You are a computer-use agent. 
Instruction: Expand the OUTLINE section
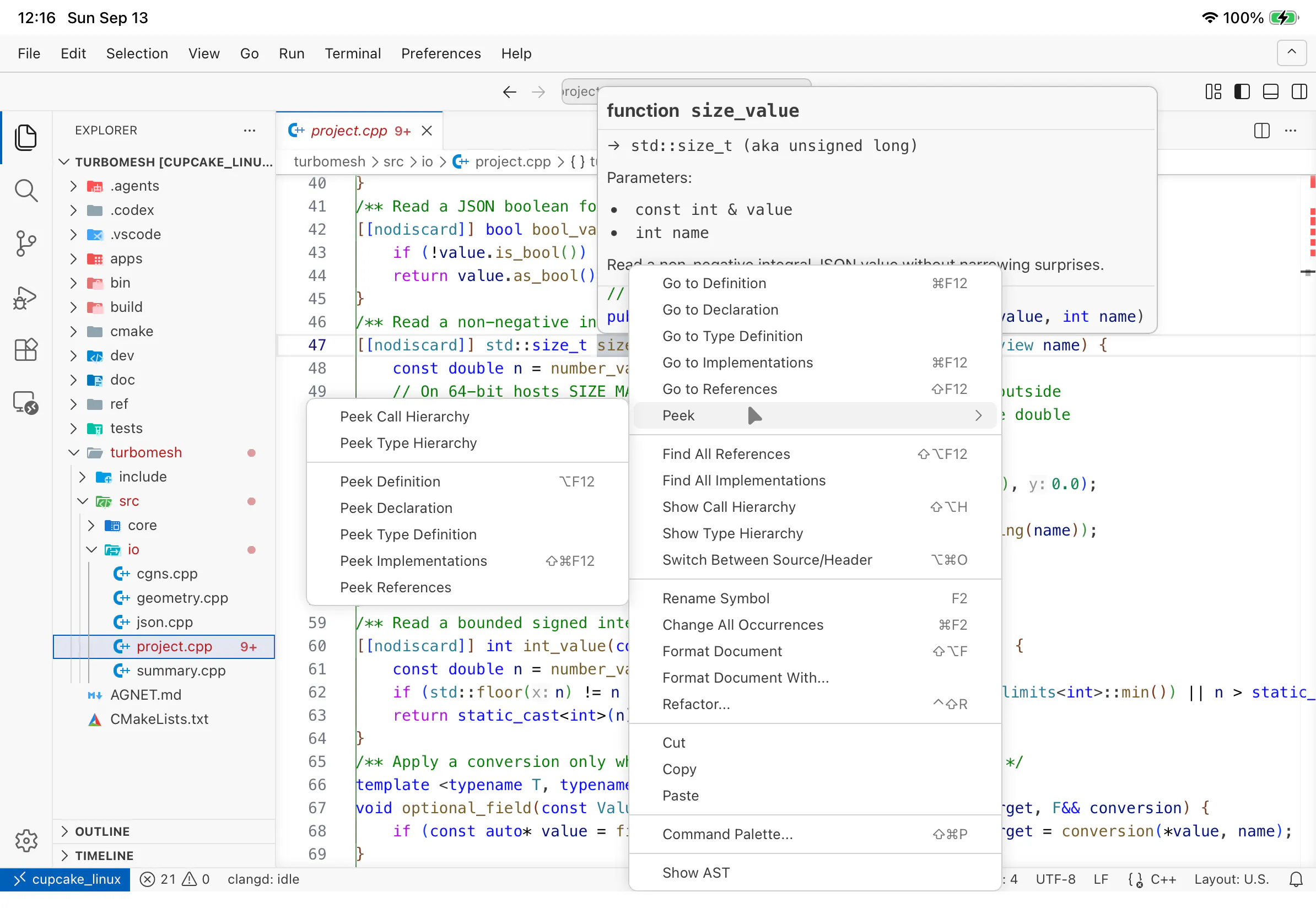tap(163, 831)
